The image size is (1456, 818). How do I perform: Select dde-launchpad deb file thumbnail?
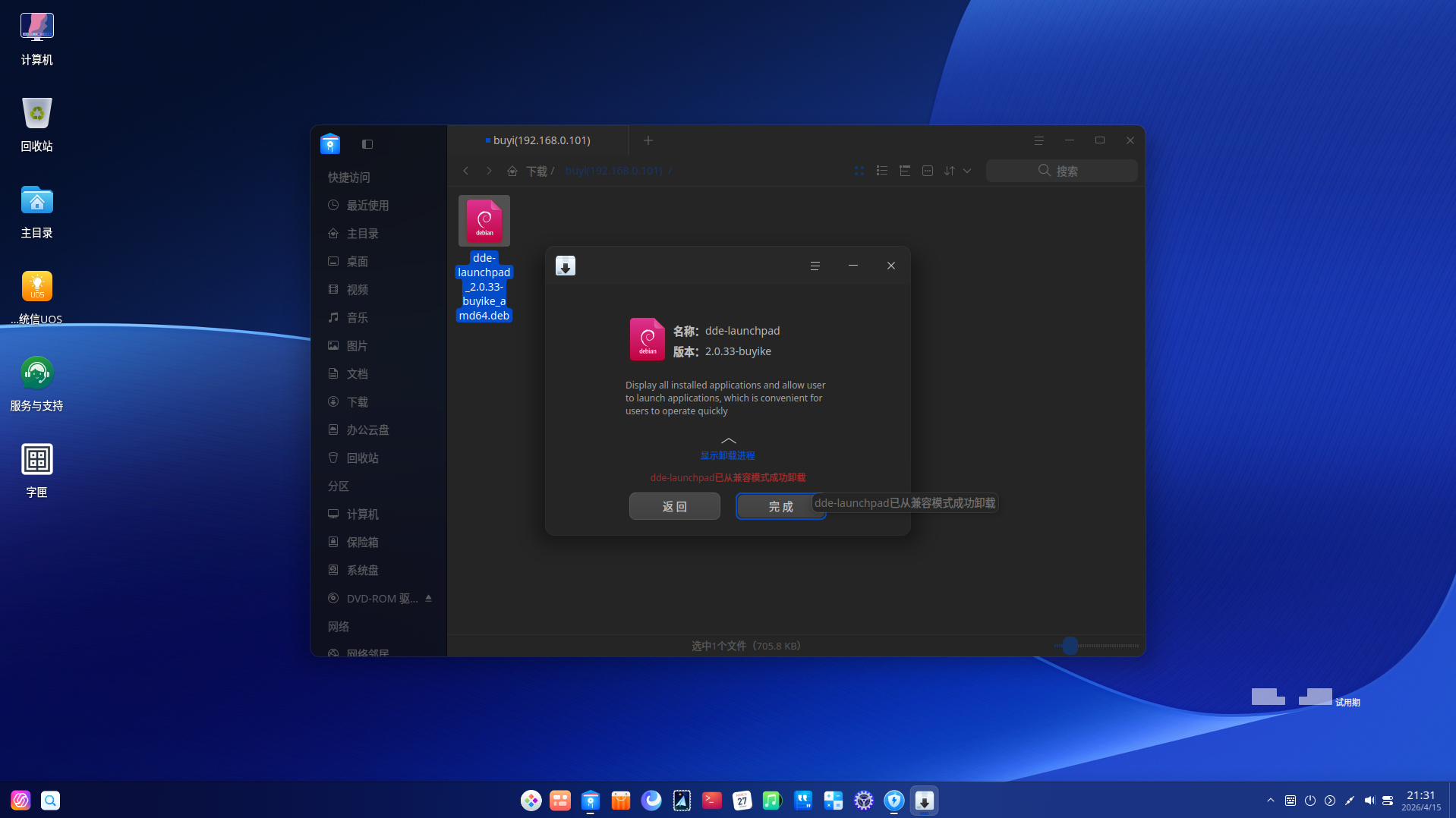[x=484, y=221]
